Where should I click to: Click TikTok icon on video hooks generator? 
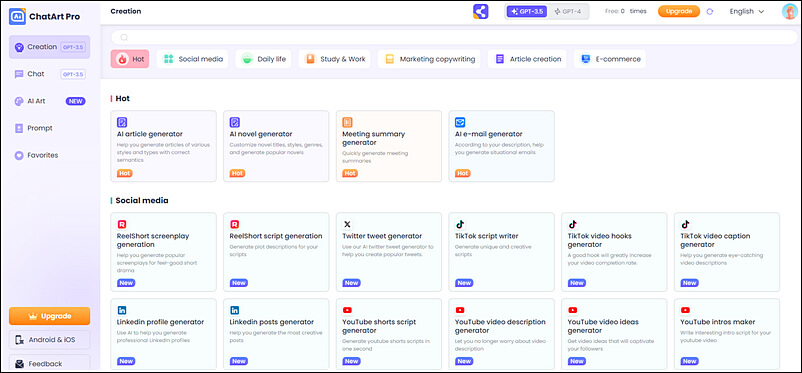[x=572, y=224]
